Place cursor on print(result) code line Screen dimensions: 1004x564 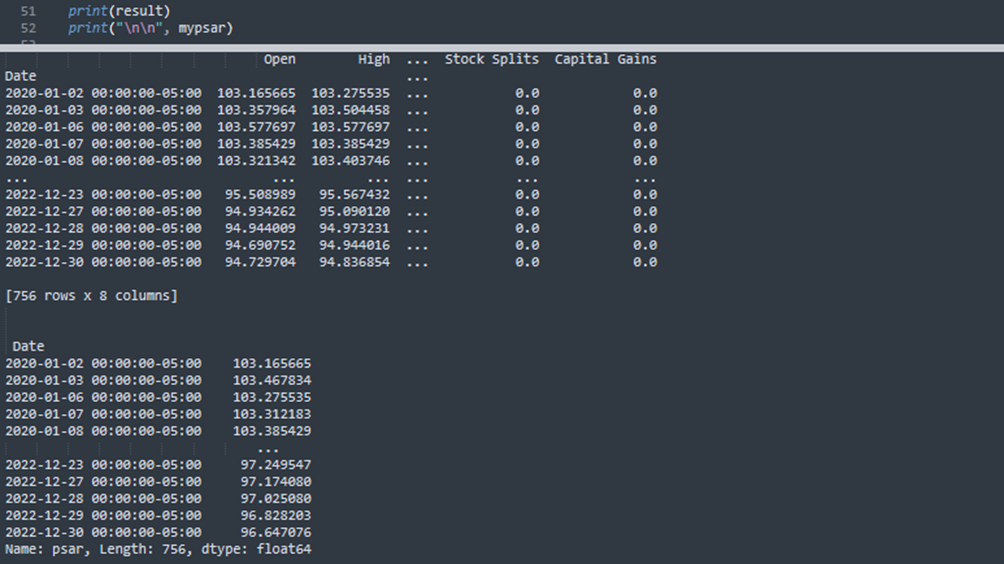(x=119, y=11)
